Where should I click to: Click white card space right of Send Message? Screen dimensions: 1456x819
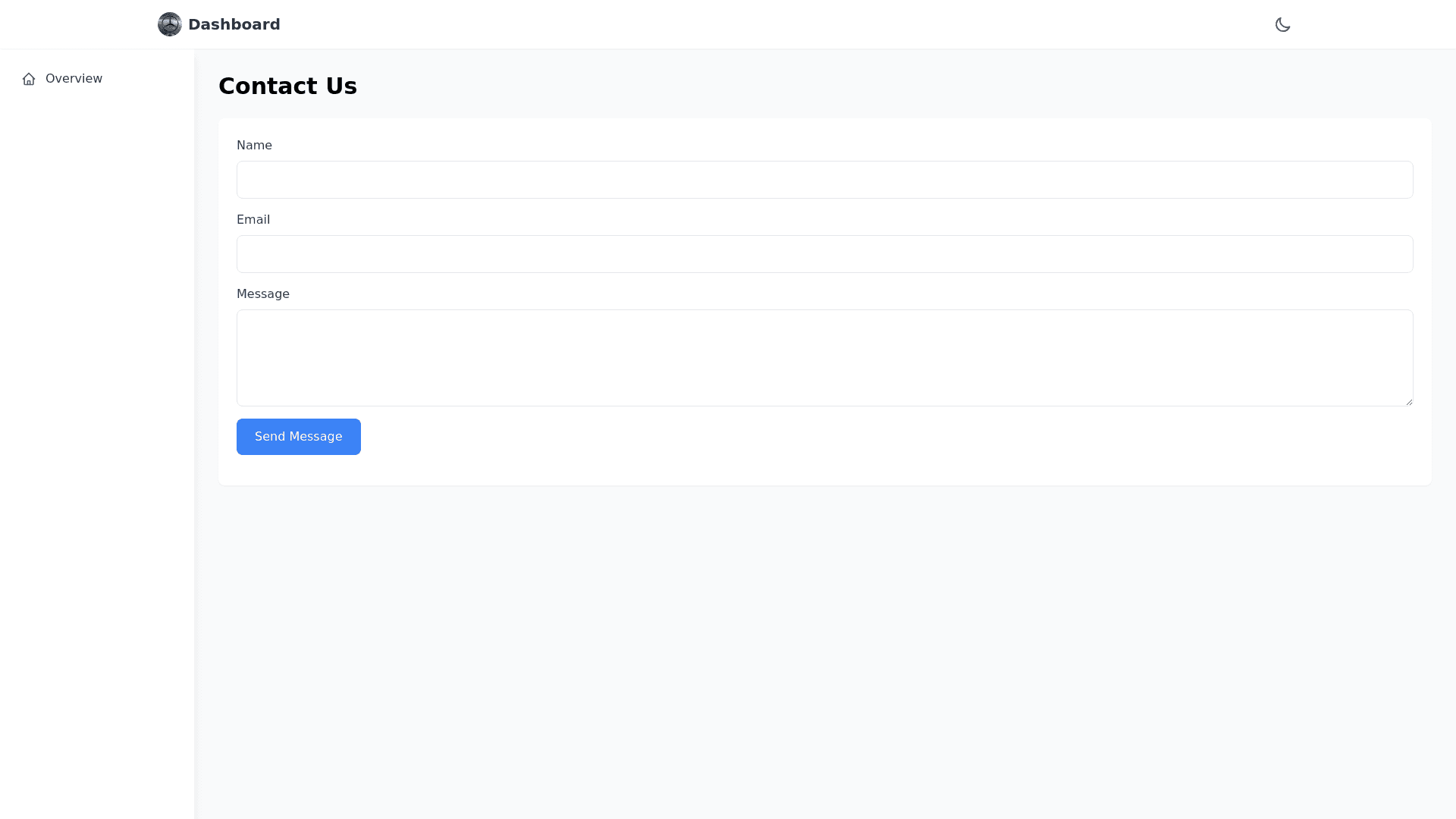click(x=834, y=437)
